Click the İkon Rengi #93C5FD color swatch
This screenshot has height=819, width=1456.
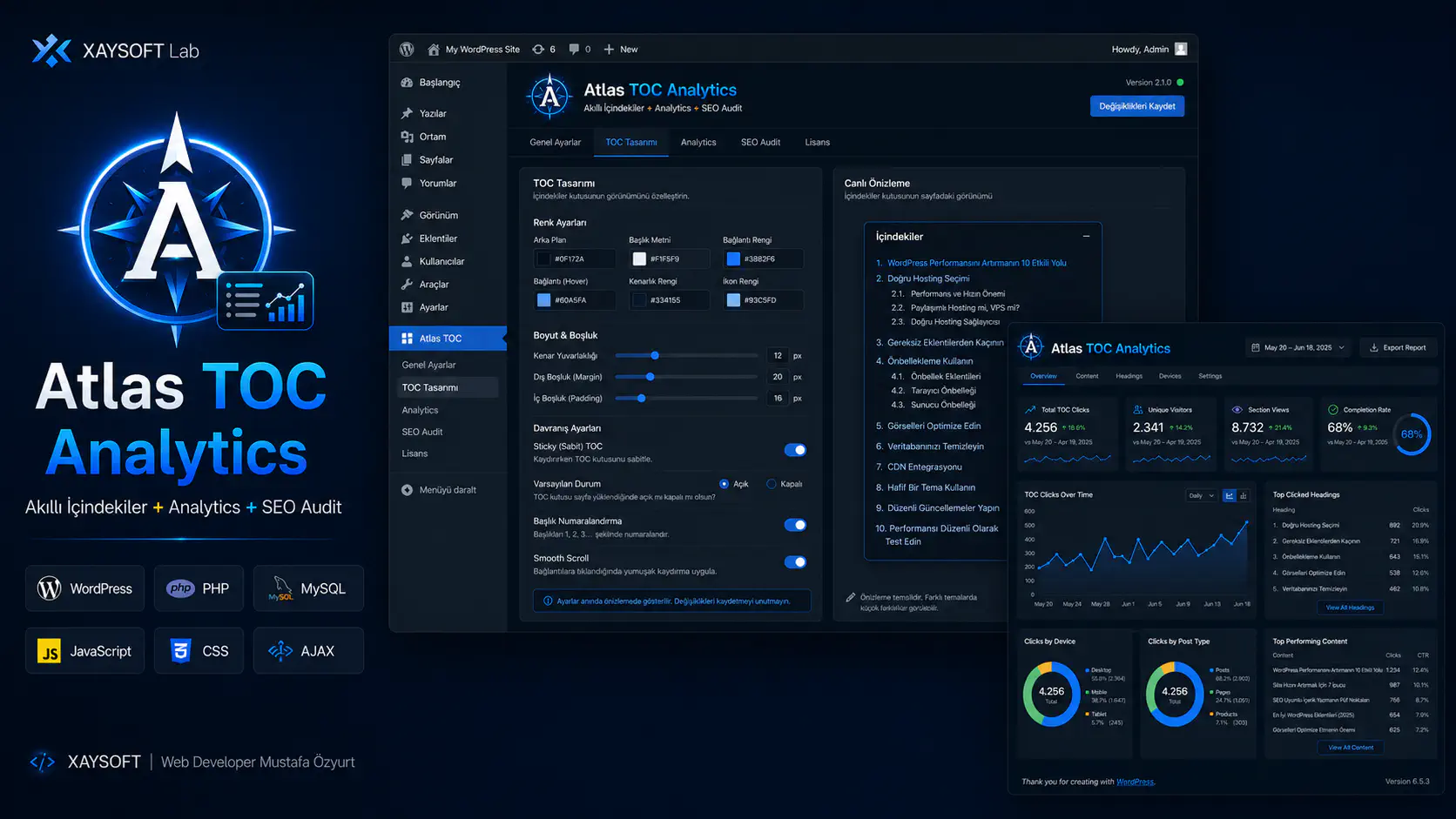click(x=733, y=300)
